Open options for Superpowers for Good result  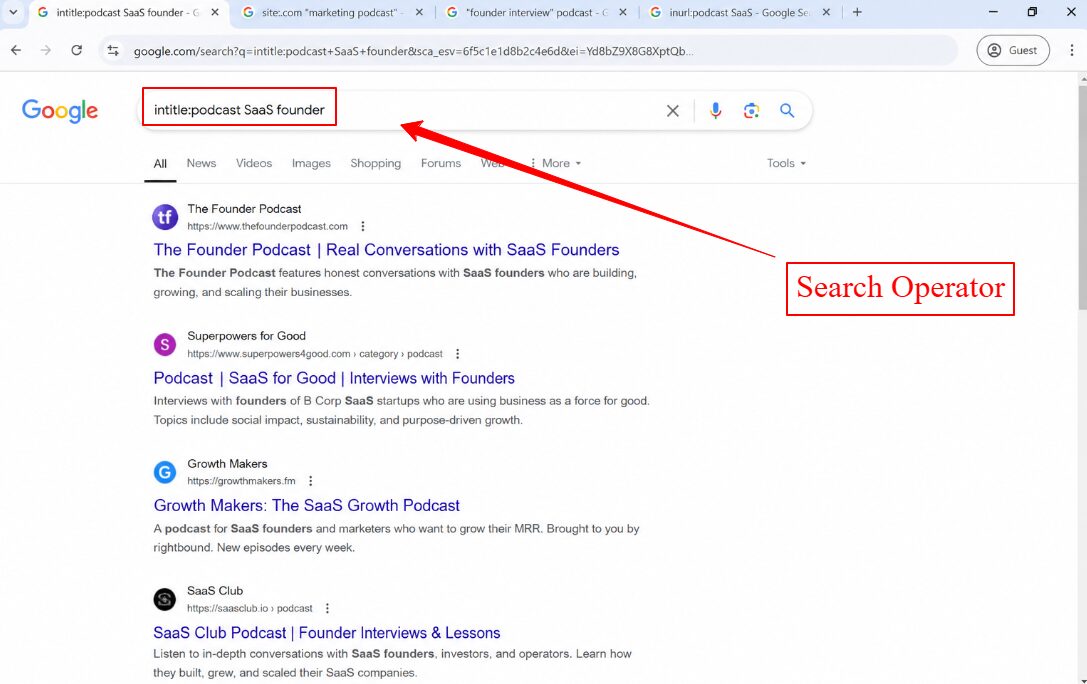tap(458, 353)
